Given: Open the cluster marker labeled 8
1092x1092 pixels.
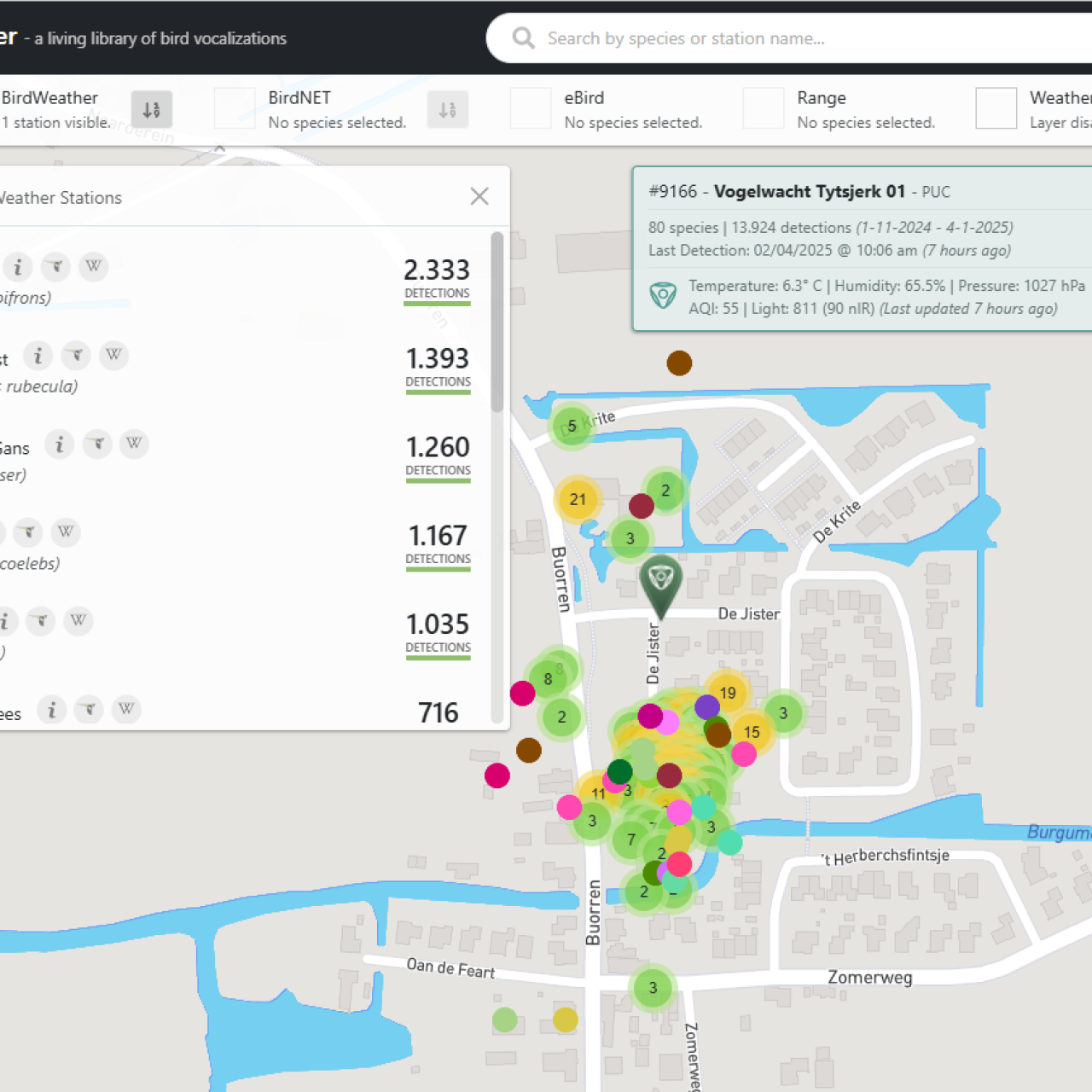Looking at the screenshot, I should click(548, 680).
